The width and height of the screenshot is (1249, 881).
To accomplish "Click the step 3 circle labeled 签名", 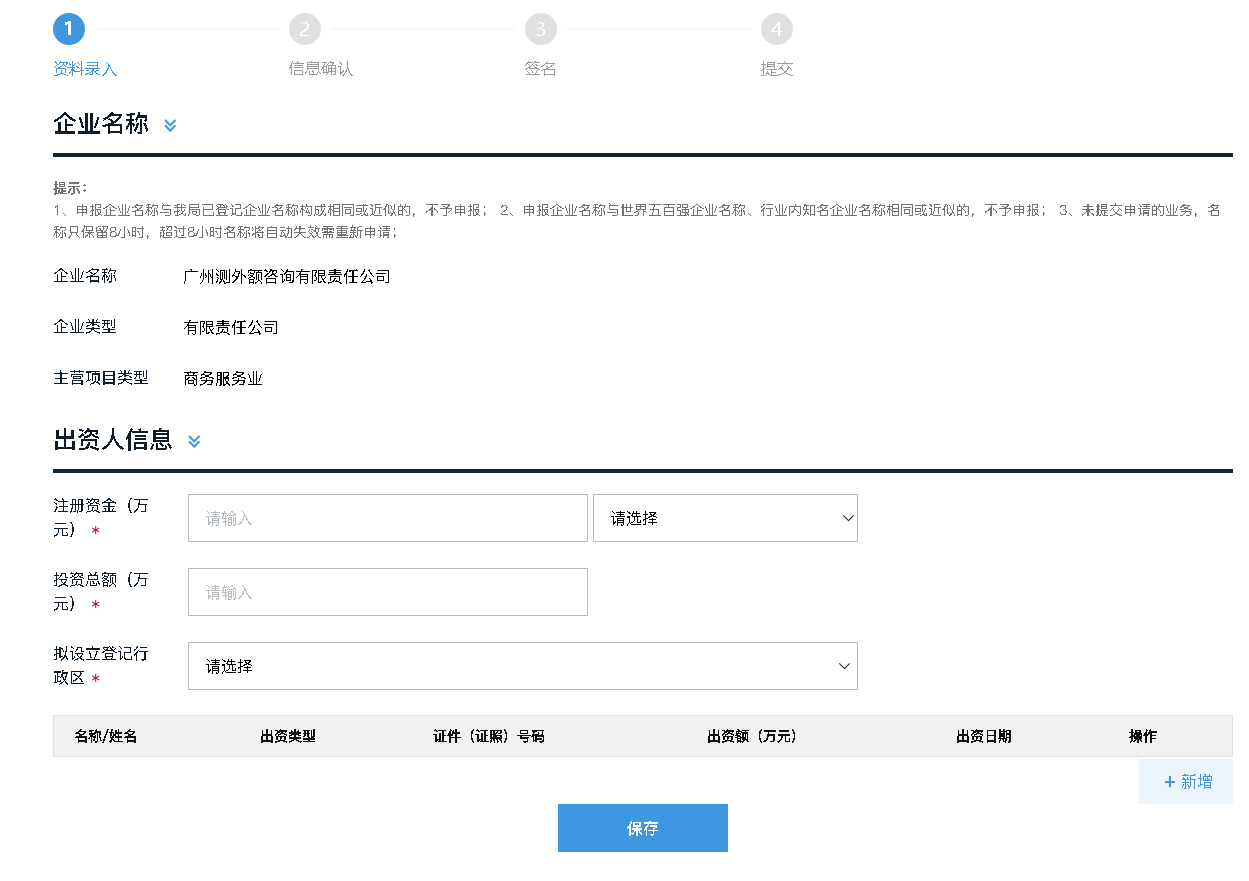I will pyautogui.click(x=541, y=28).
